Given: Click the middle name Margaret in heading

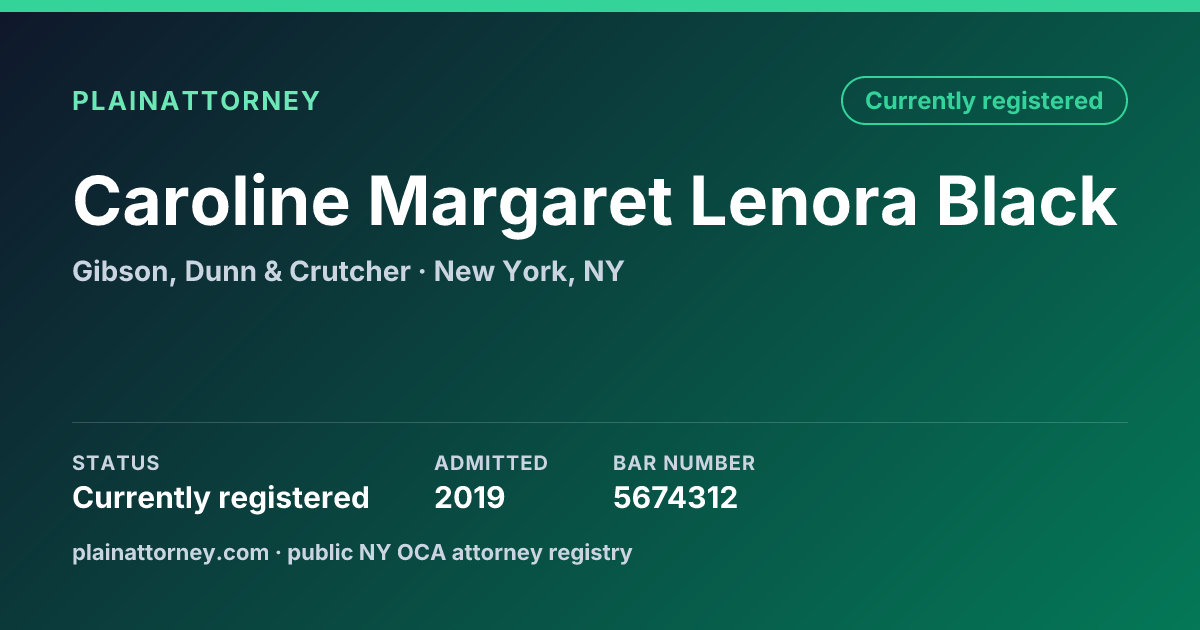Looking at the screenshot, I should tap(519, 204).
